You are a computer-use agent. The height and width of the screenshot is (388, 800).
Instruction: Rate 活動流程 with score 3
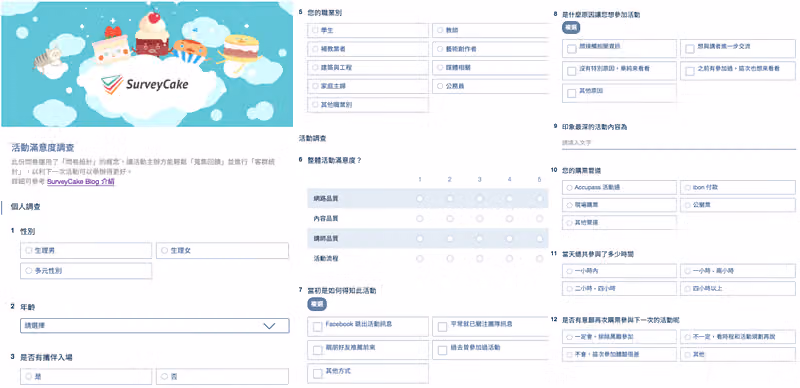coord(480,259)
